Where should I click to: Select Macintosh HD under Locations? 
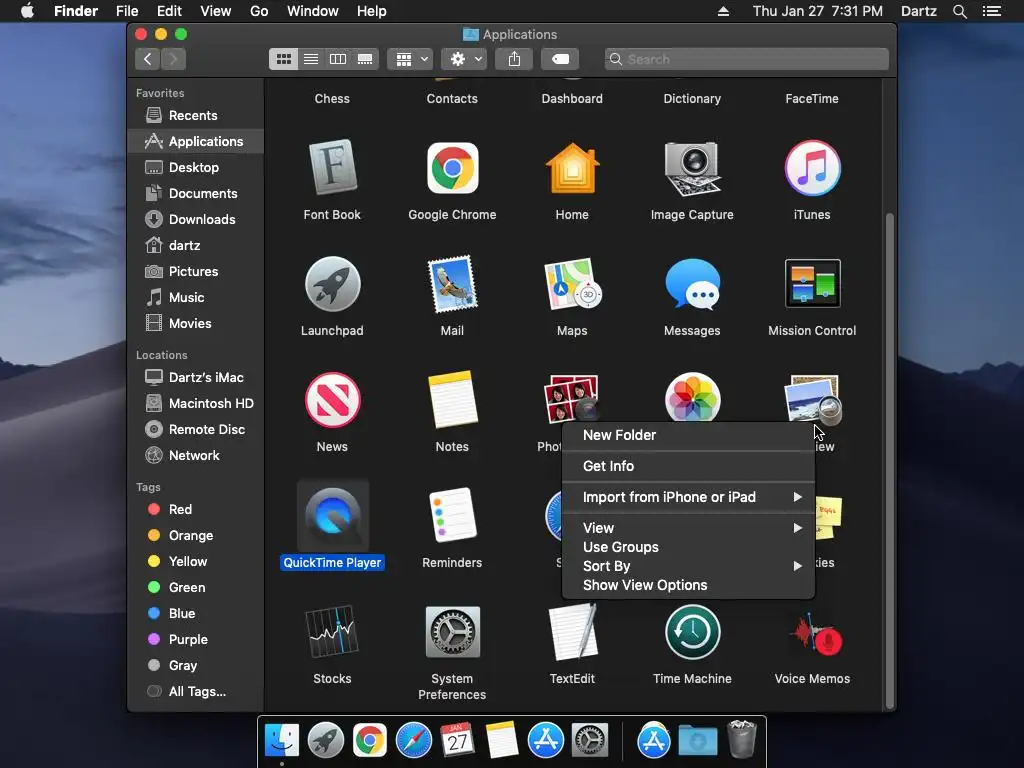196,404
